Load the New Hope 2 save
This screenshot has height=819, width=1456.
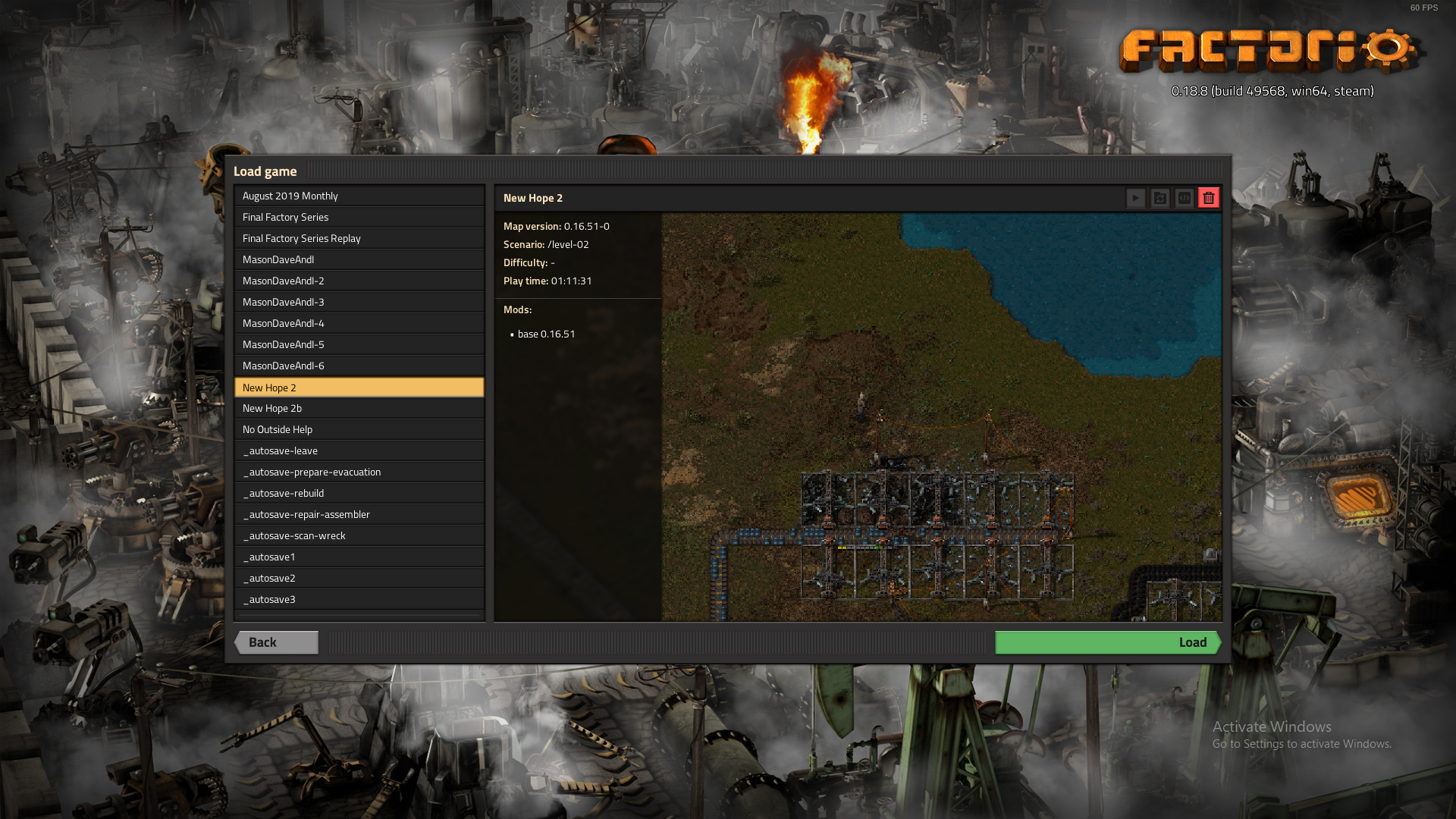point(1107,642)
